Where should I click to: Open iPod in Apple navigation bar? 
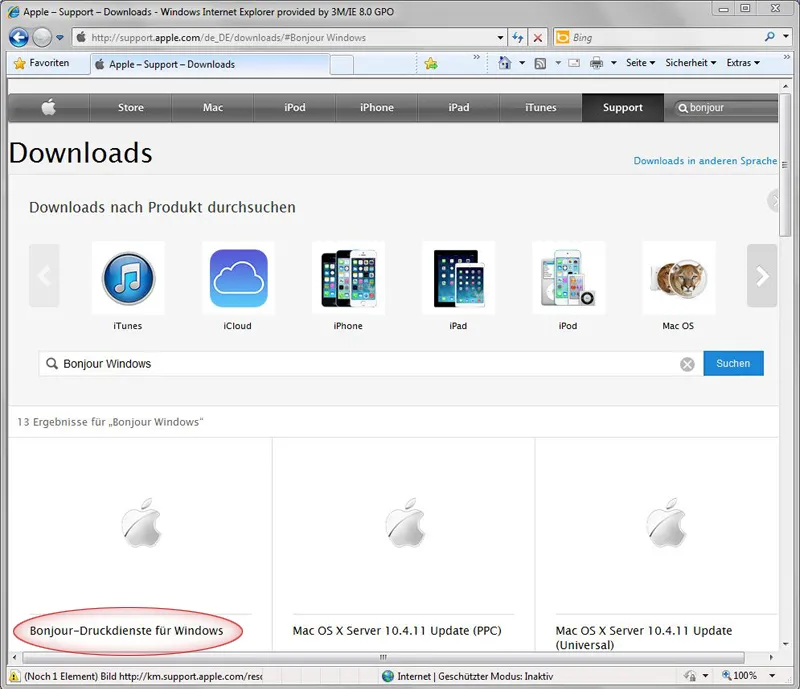pyautogui.click(x=295, y=107)
